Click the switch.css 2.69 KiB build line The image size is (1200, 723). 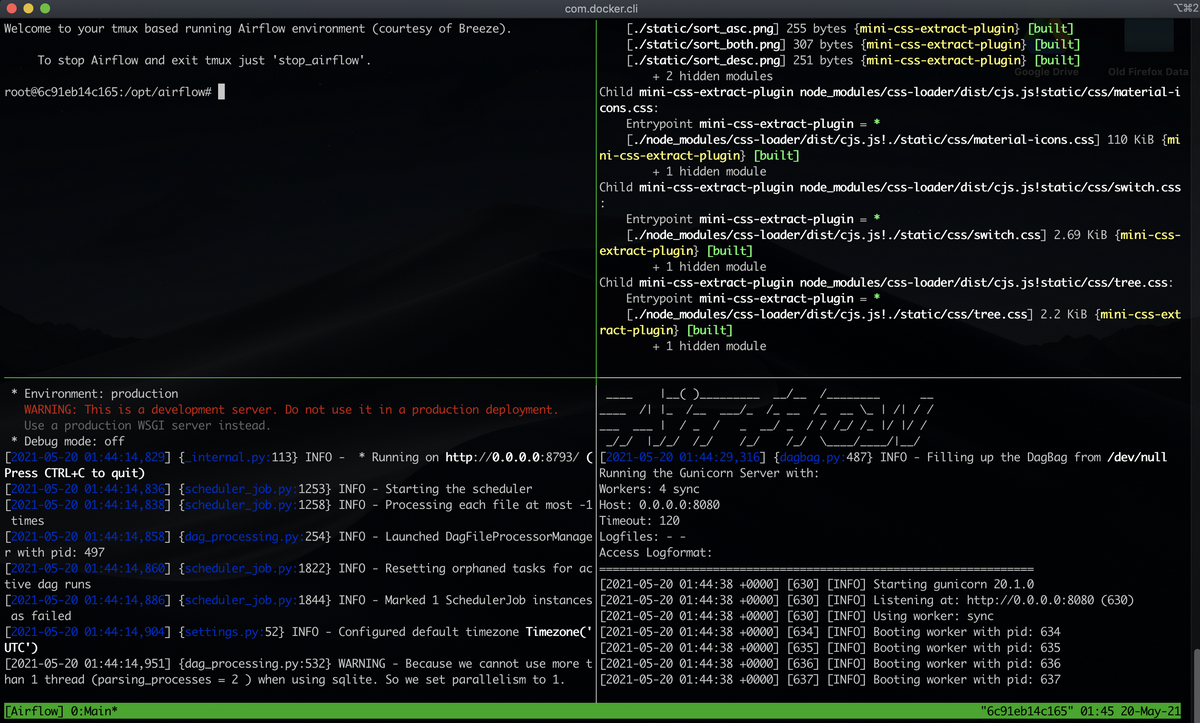pyautogui.click(x=890, y=243)
